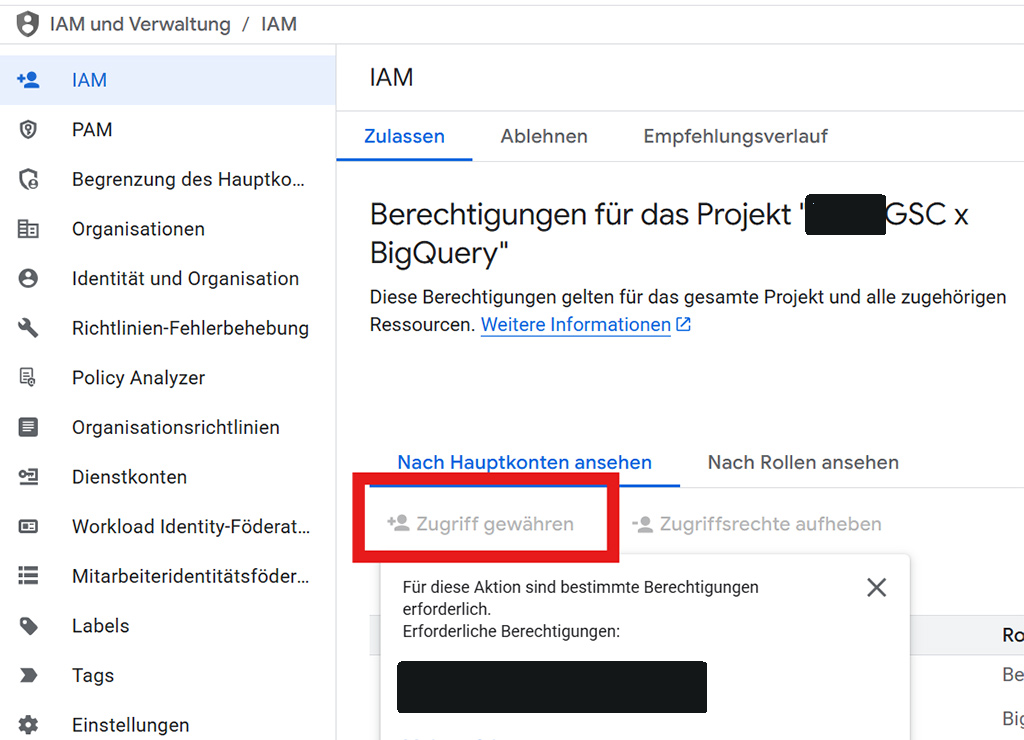Select Nach Rollen ansehen tab
Viewport: 1024px width, 740px height.
point(803,462)
